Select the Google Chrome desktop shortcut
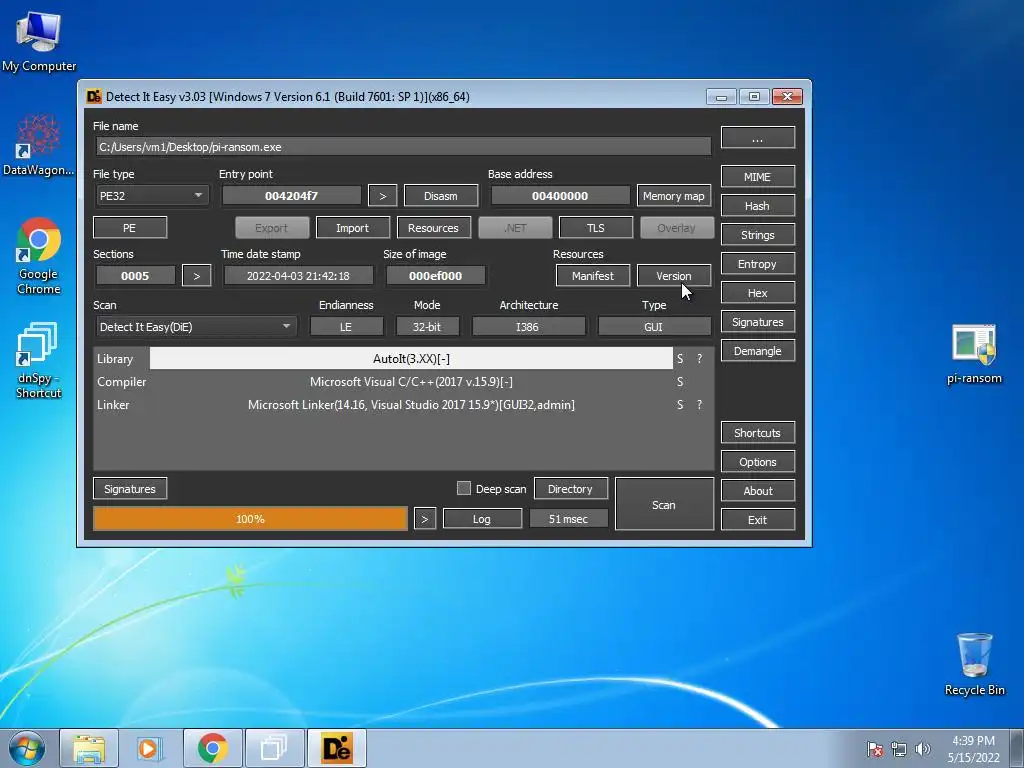 coord(39,256)
